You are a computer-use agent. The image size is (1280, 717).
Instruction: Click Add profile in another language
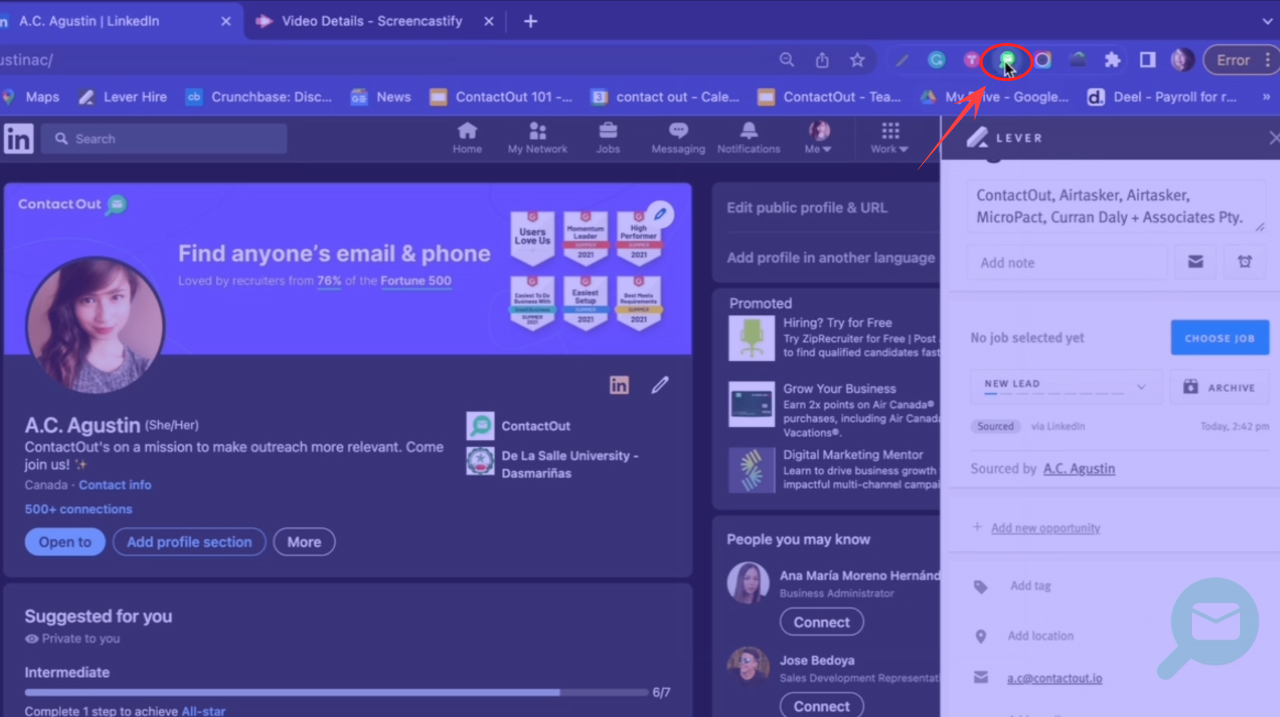click(831, 258)
